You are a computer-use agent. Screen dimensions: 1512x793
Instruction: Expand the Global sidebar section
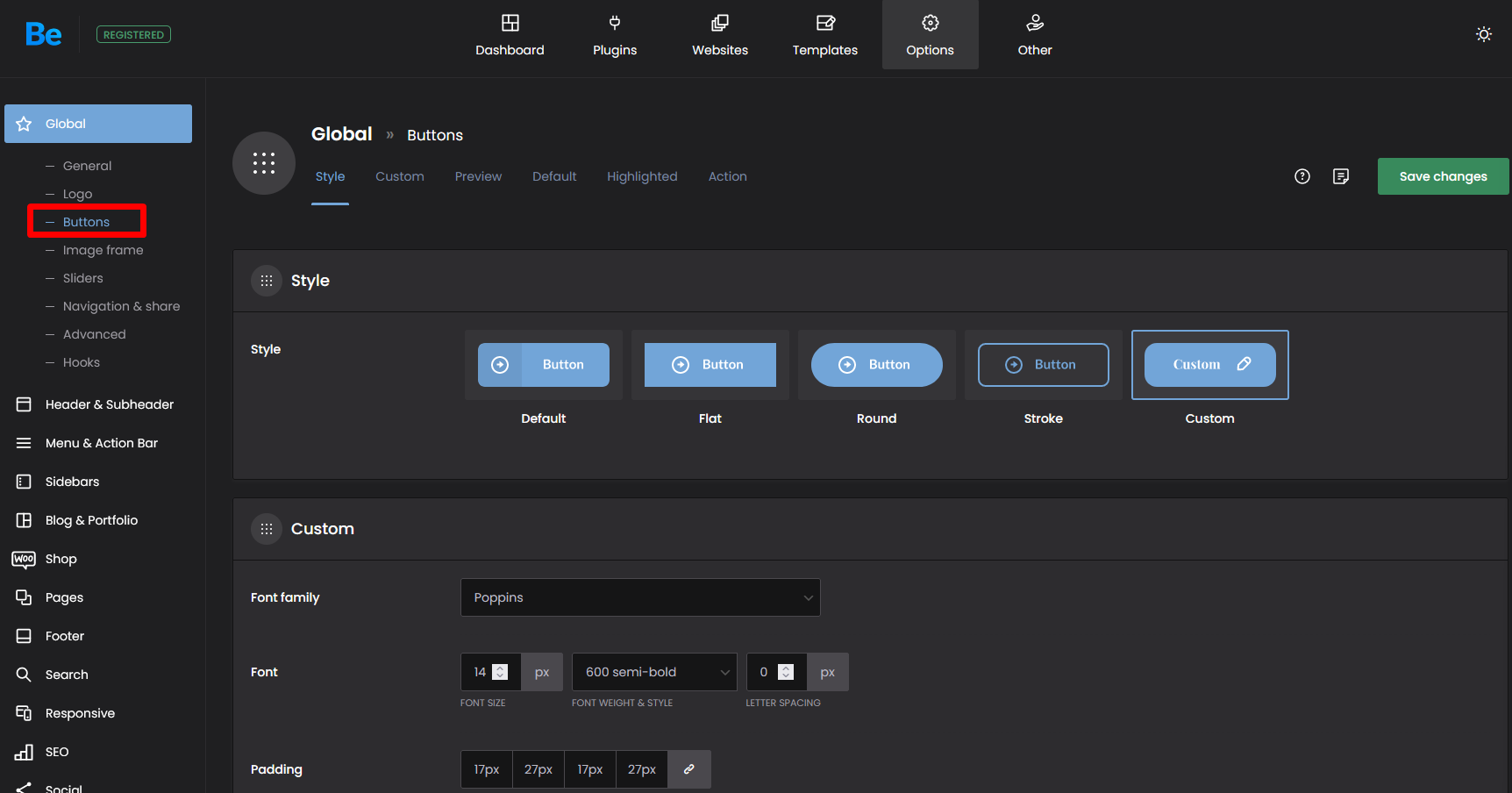(98, 124)
